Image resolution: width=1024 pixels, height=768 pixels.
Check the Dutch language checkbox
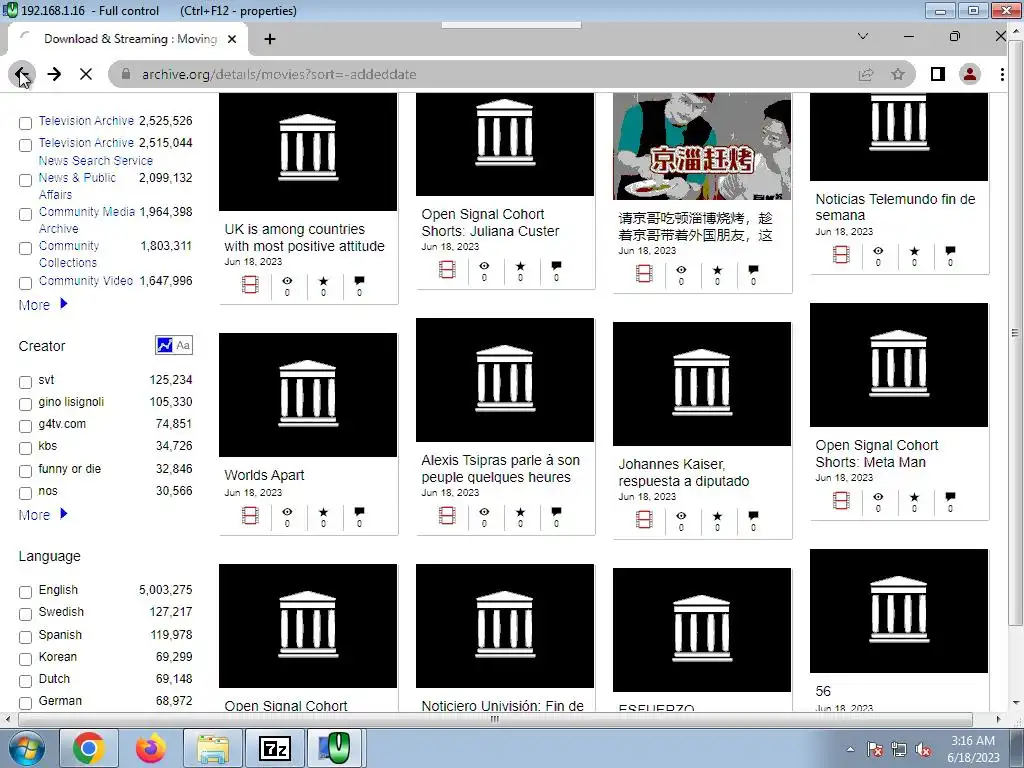click(x=25, y=681)
